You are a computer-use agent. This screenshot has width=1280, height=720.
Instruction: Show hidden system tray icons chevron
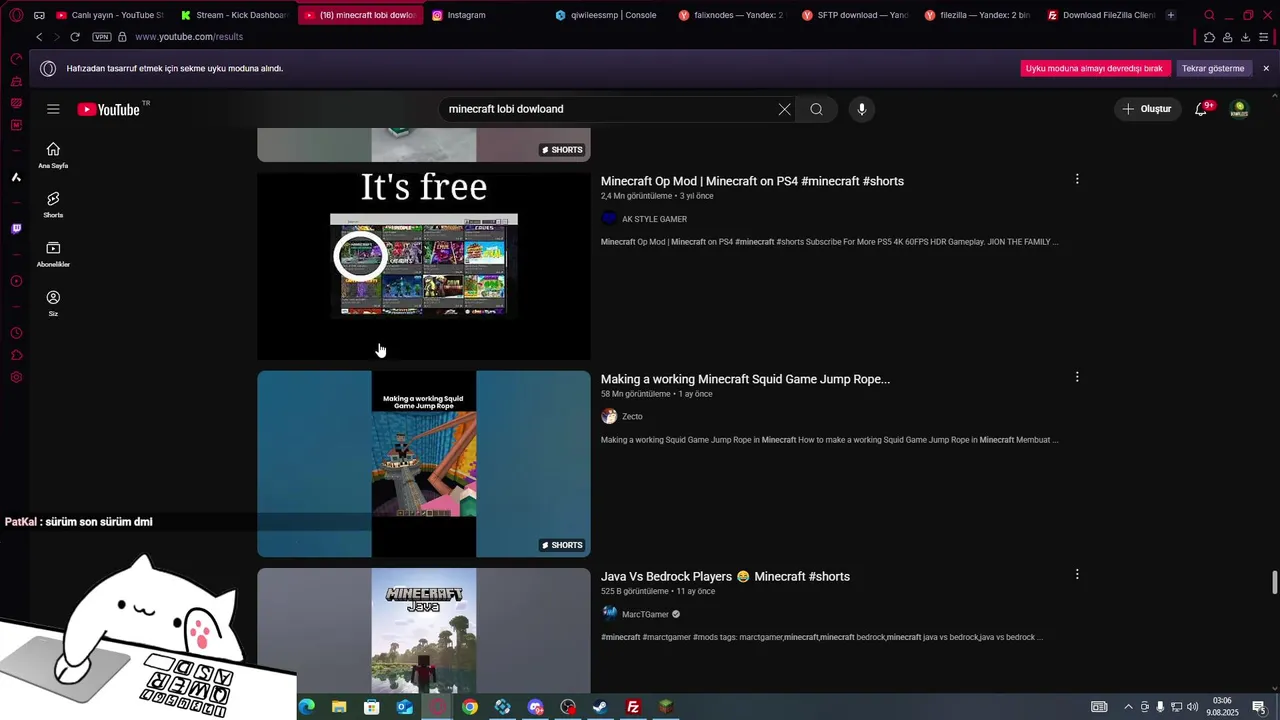click(x=1129, y=707)
